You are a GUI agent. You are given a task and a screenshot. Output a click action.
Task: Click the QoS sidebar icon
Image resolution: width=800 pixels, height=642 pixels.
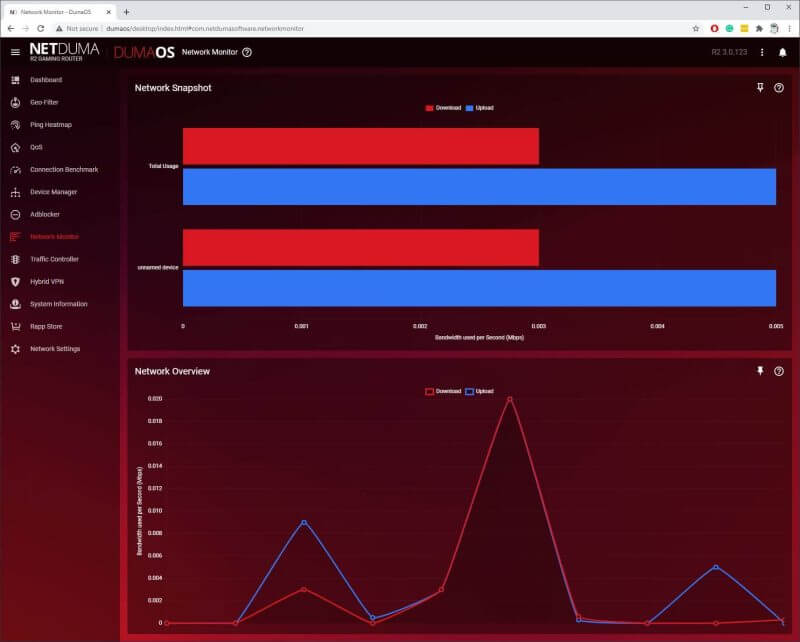15,147
